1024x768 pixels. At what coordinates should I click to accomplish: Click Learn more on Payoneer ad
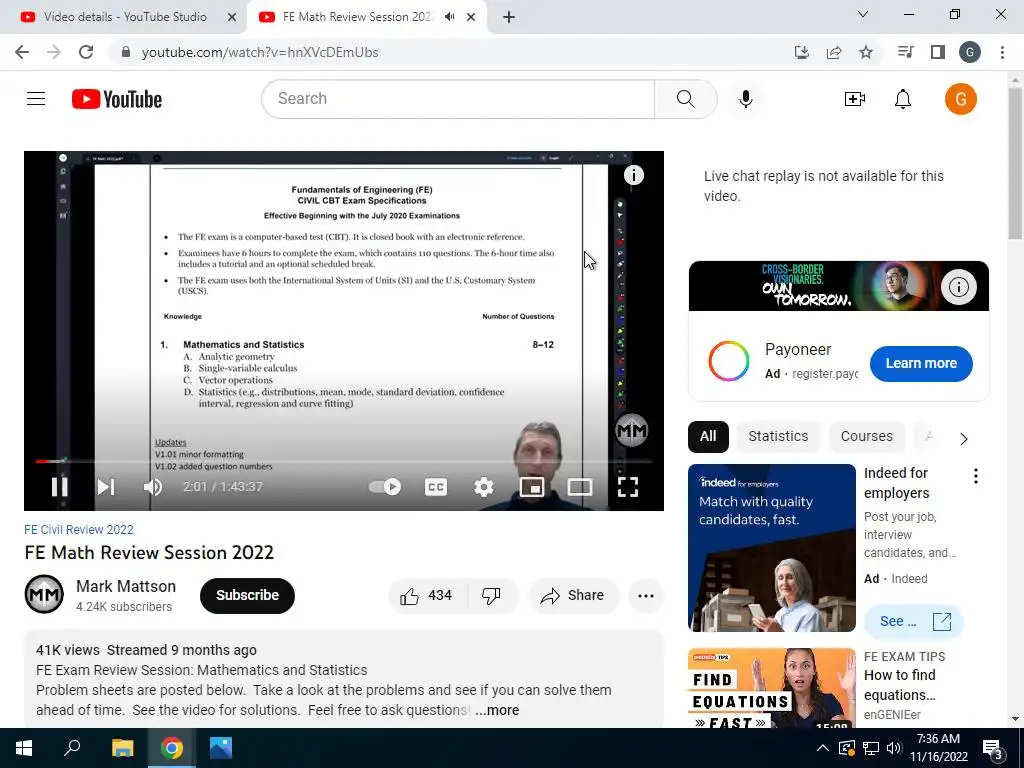[921, 363]
